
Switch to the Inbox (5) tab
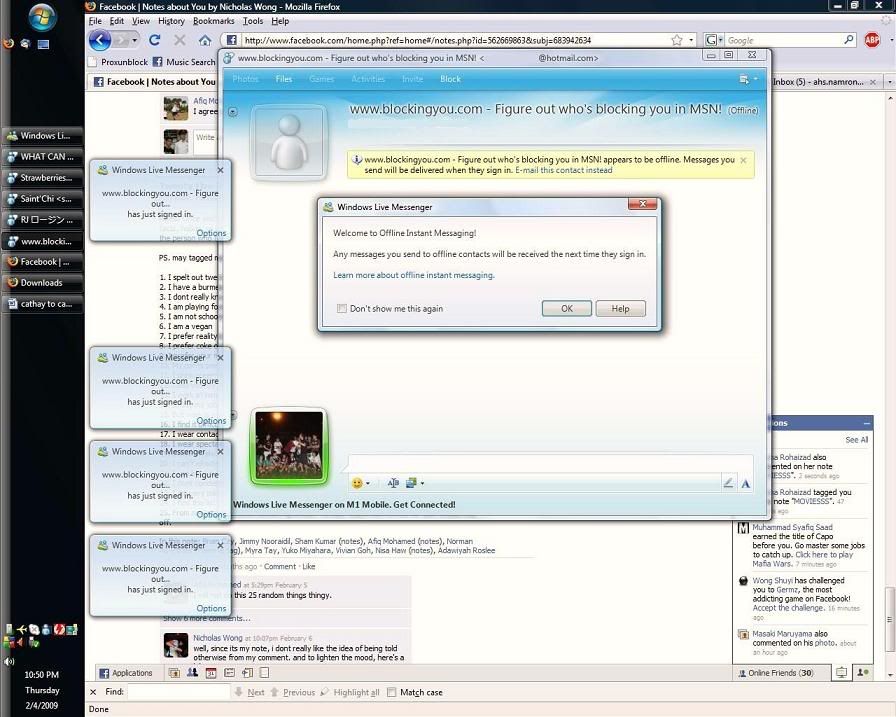(x=820, y=82)
